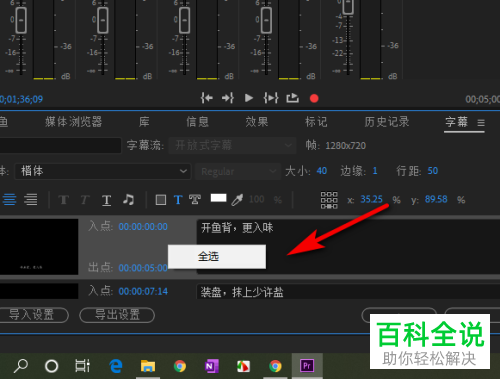The height and width of the screenshot is (379, 500).
Task: Select the blue text color T option
Action: (x=178, y=200)
